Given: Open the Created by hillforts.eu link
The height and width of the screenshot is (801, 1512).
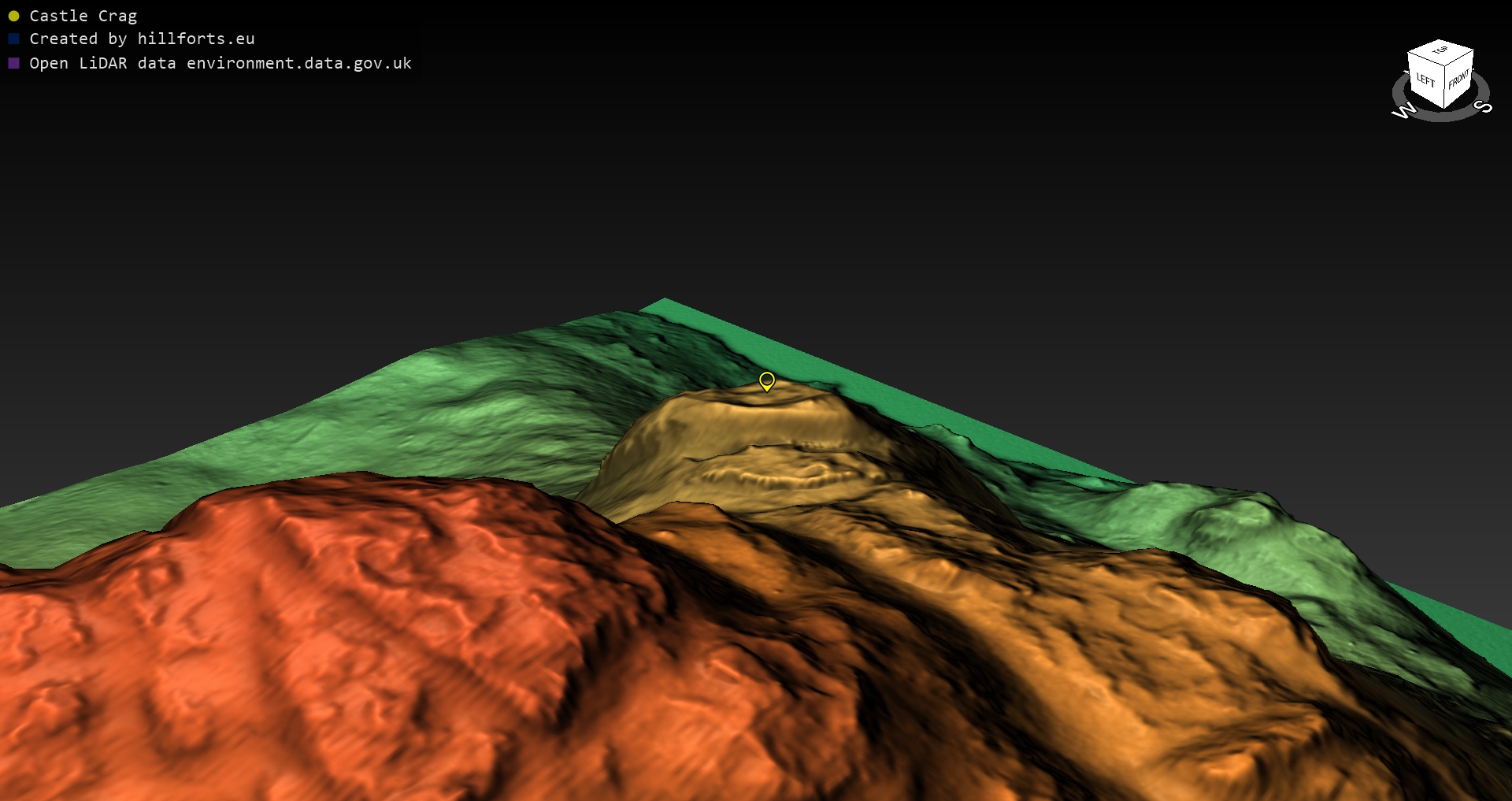Looking at the screenshot, I should click(142, 39).
